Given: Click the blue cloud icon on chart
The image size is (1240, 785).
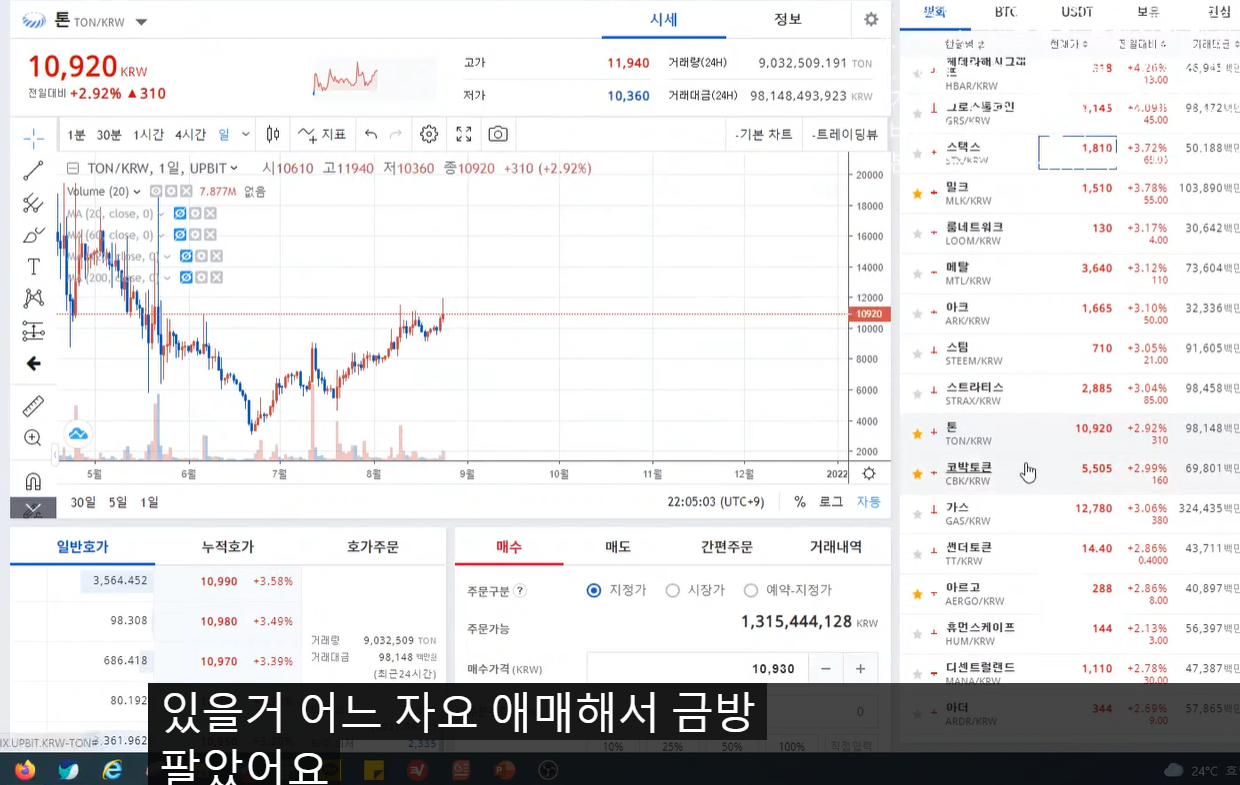Looking at the screenshot, I should tap(78, 433).
